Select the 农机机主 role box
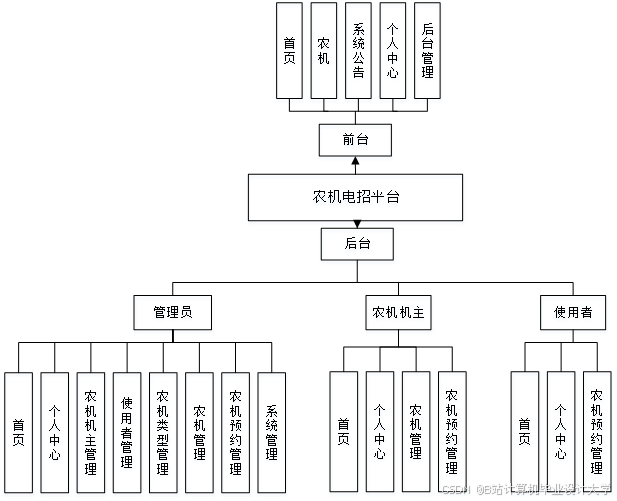Image resolution: width=617 pixels, height=501 pixels. (x=398, y=312)
